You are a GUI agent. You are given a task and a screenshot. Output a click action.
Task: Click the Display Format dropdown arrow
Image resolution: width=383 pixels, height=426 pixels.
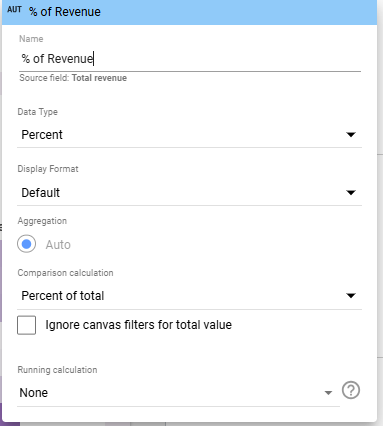[351, 193]
